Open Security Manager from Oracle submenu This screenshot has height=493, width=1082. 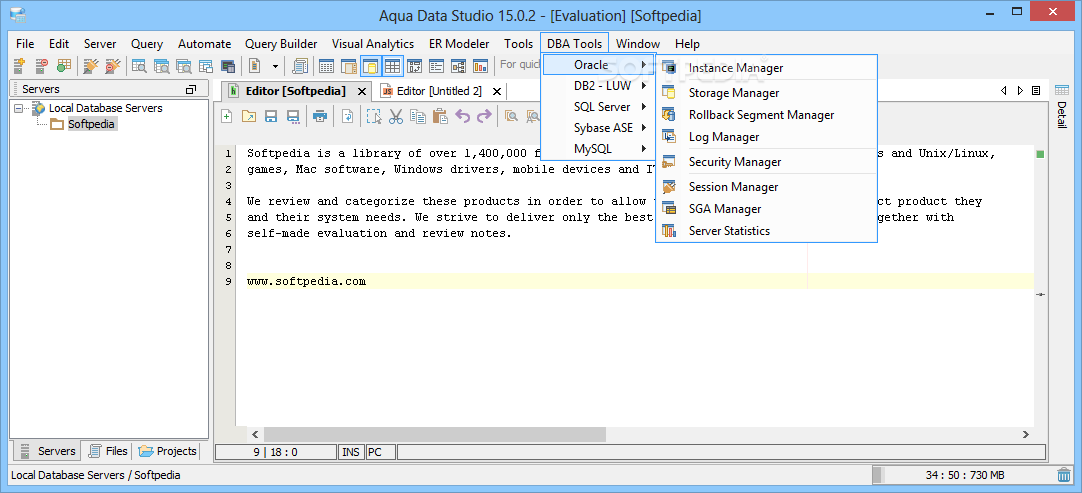point(767,162)
